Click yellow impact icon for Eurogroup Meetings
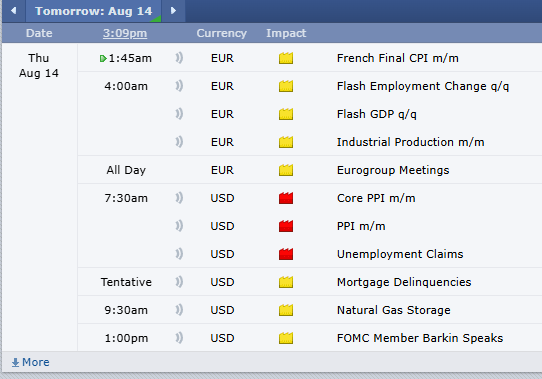 click(286, 170)
